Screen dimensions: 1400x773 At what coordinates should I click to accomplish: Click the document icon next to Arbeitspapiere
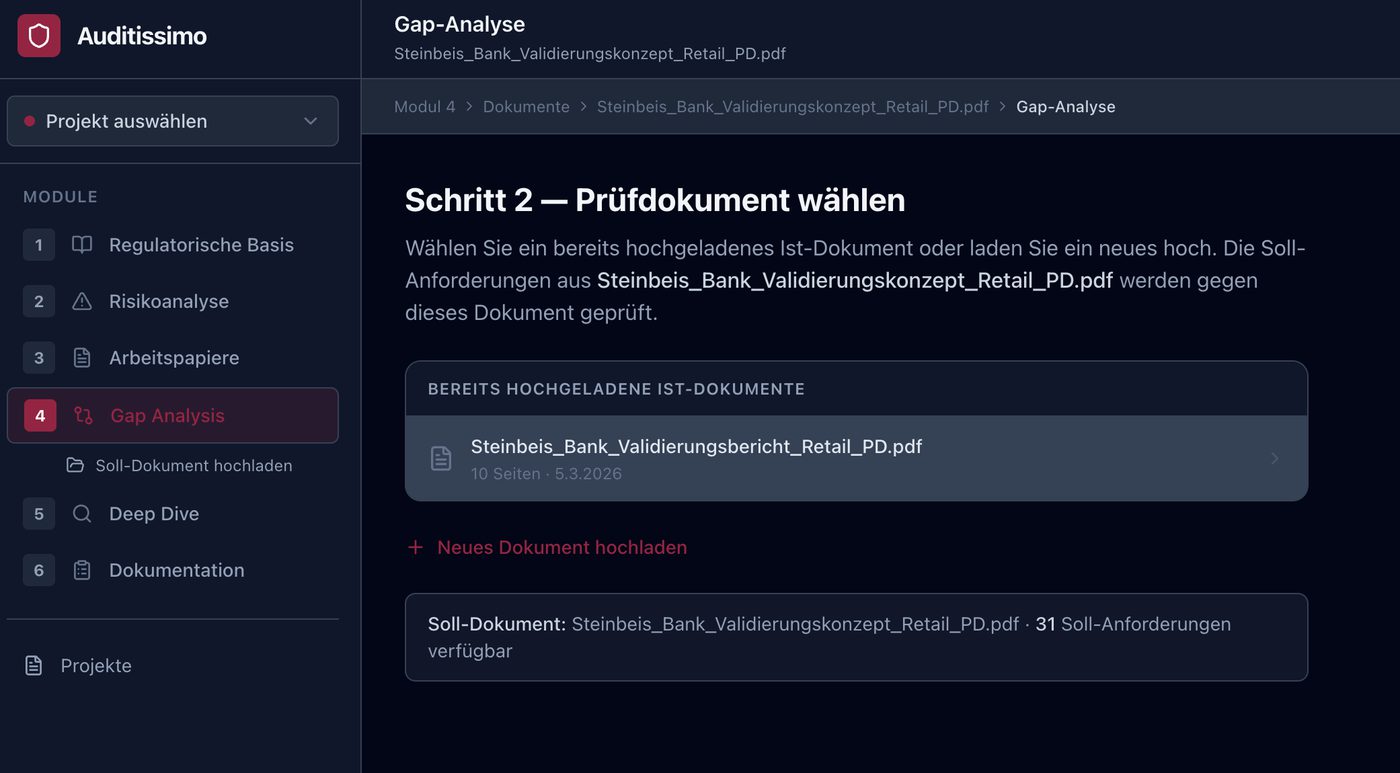pos(81,357)
